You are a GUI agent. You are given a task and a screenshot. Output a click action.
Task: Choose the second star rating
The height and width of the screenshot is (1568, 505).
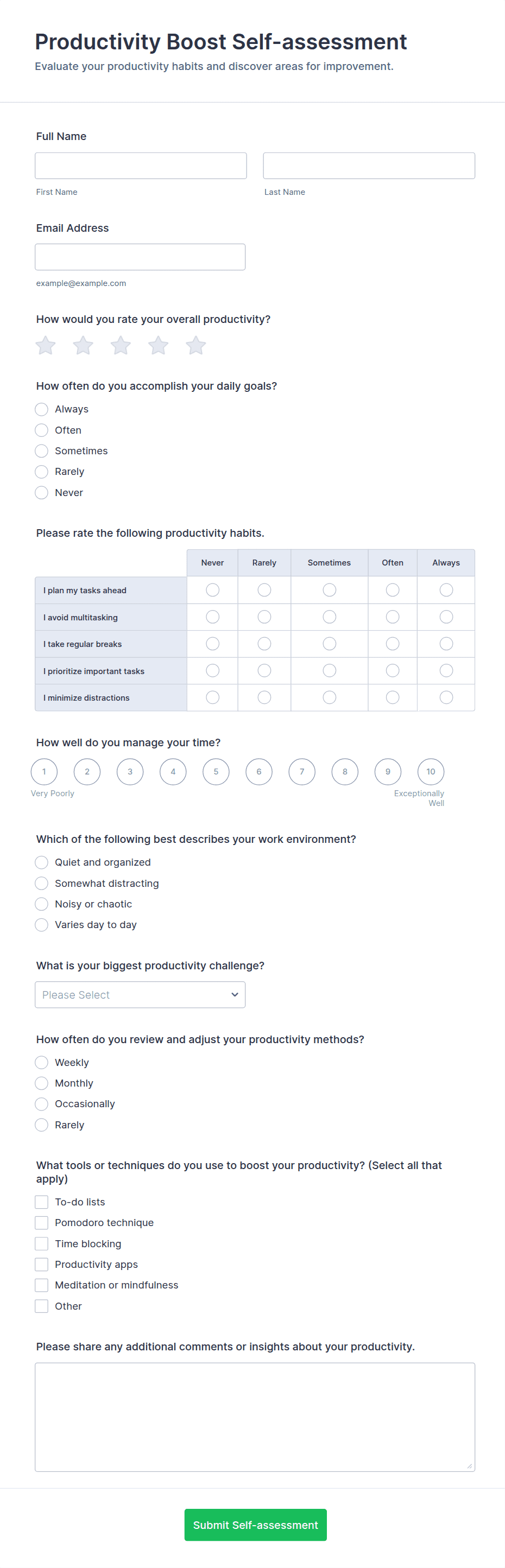pos(84,346)
